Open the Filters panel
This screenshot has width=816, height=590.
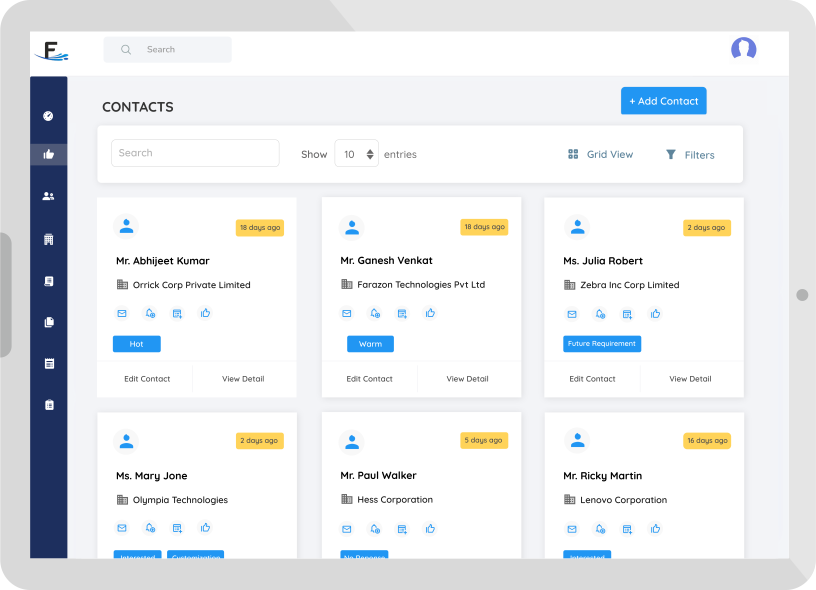point(690,155)
